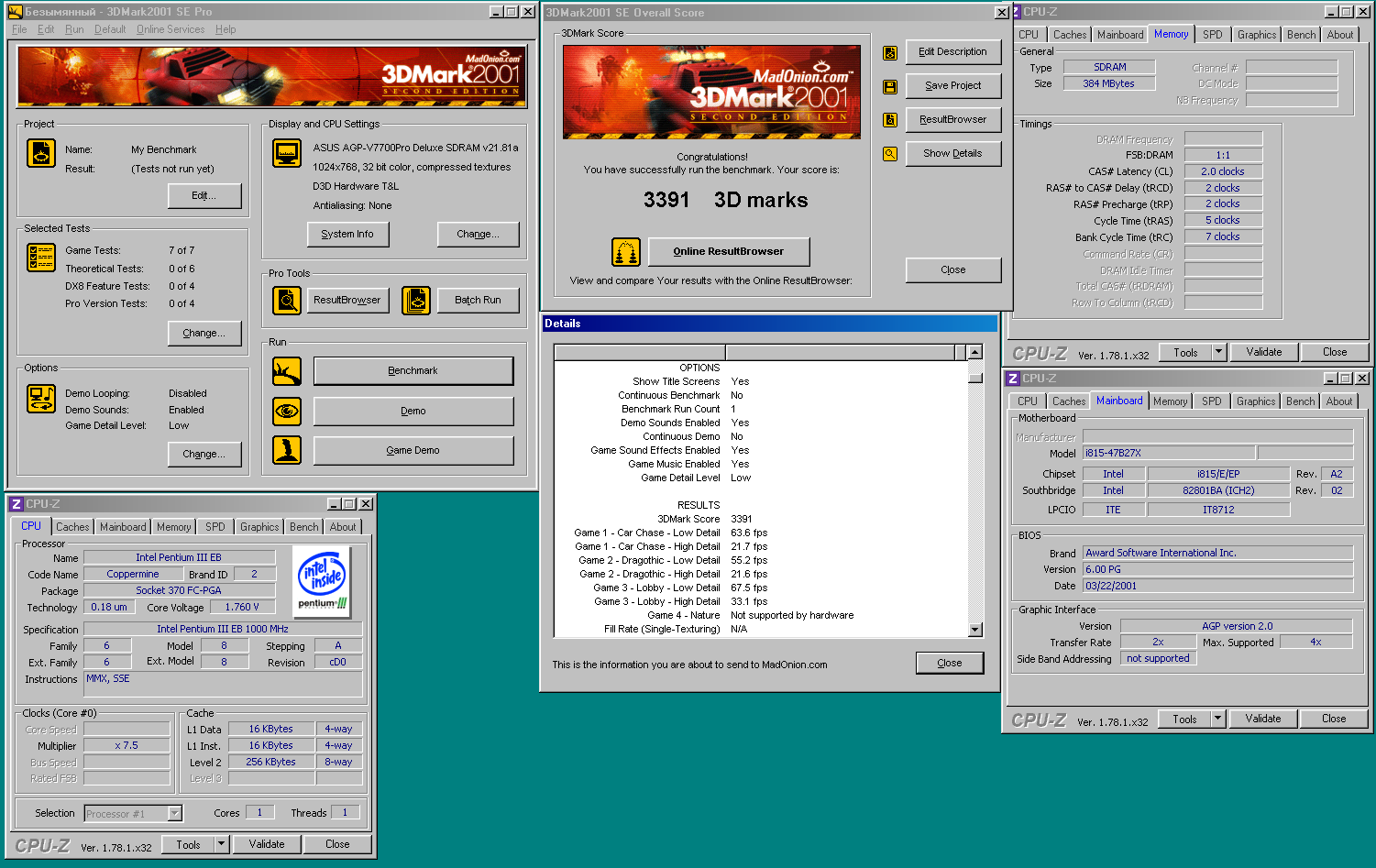The height and width of the screenshot is (868, 1376).
Task: Click the Z icon of the CPU-Z CPU window
Action: 17,504
